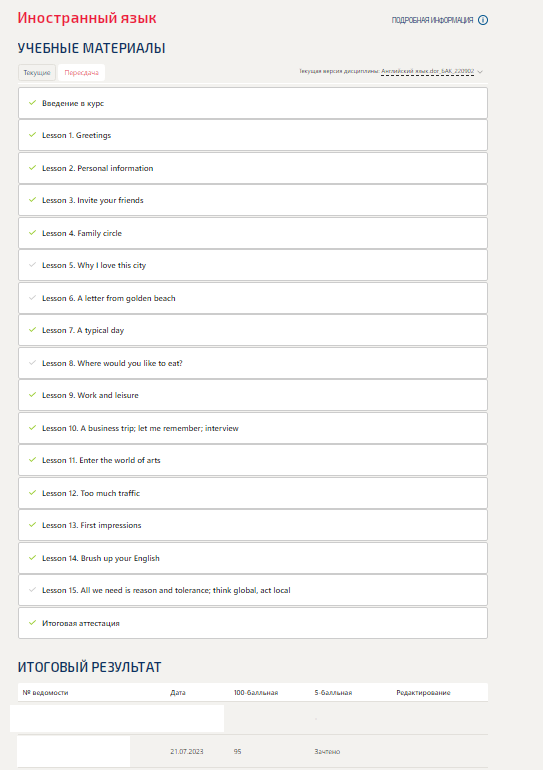This screenshot has height=770, width=543.
Task: Expand Lesson 6. A letter from golden beach
Action: coord(253,298)
